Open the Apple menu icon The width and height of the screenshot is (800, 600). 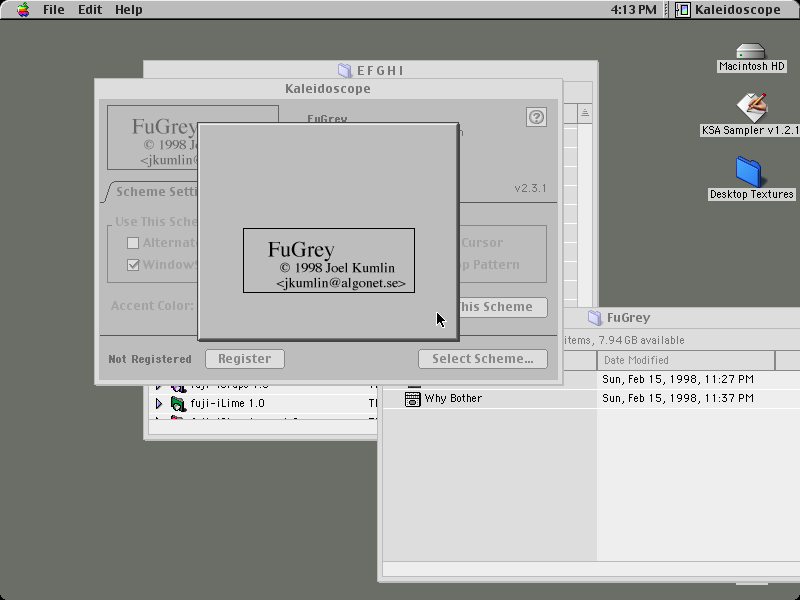pyautogui.click(x=22, y=10)
